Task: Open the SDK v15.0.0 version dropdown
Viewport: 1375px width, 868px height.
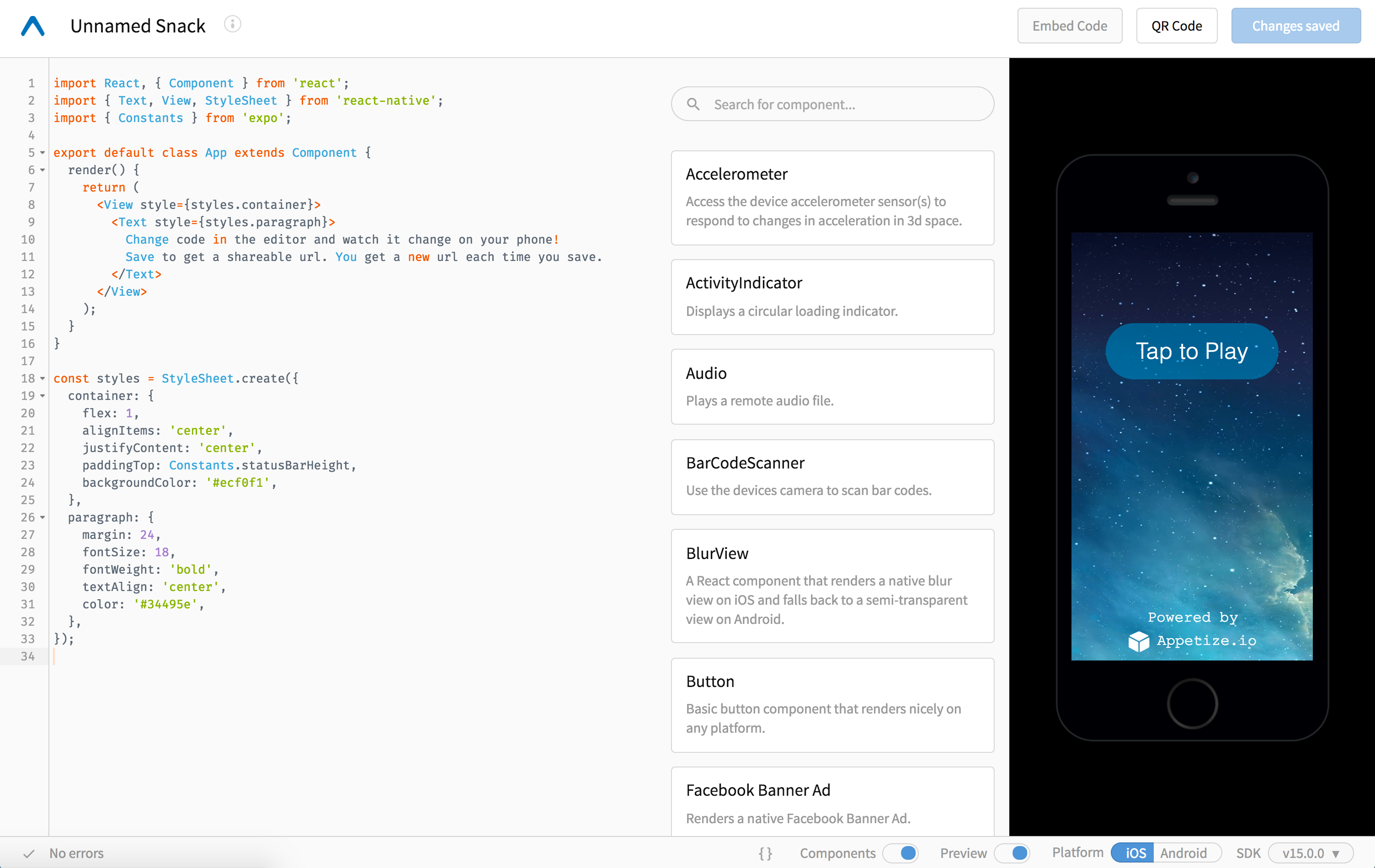Action: point(1310,852)
